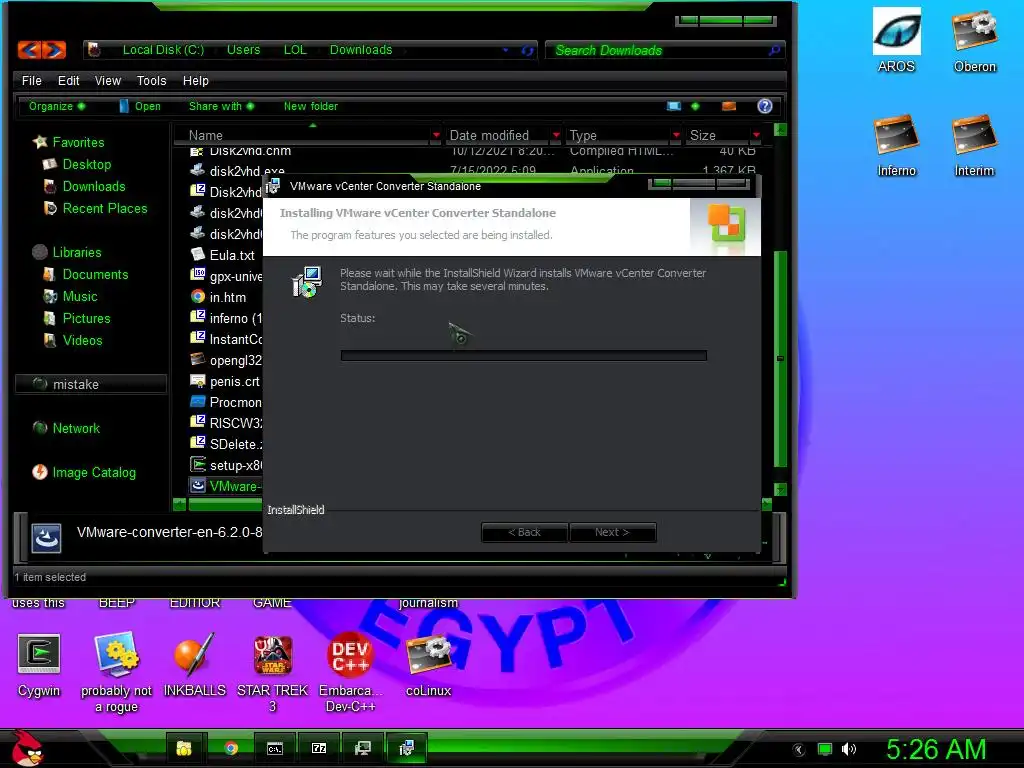Open the Interim desktop shortcut
Image resolution: width=1024 pixels, height=768 pixels.
click(x=974, y=145)
